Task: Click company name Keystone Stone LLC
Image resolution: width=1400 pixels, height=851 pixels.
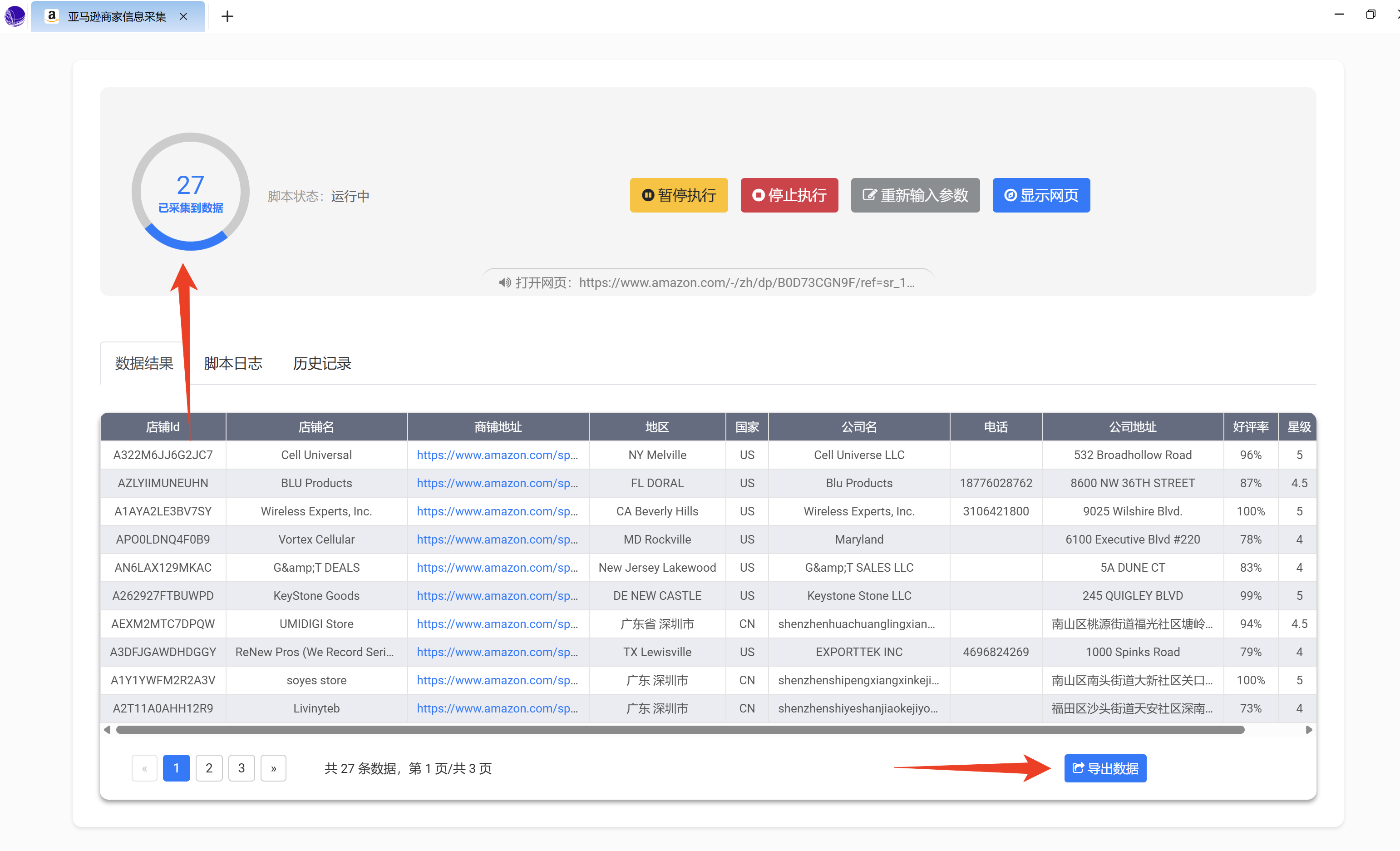Action: [859, 596]
